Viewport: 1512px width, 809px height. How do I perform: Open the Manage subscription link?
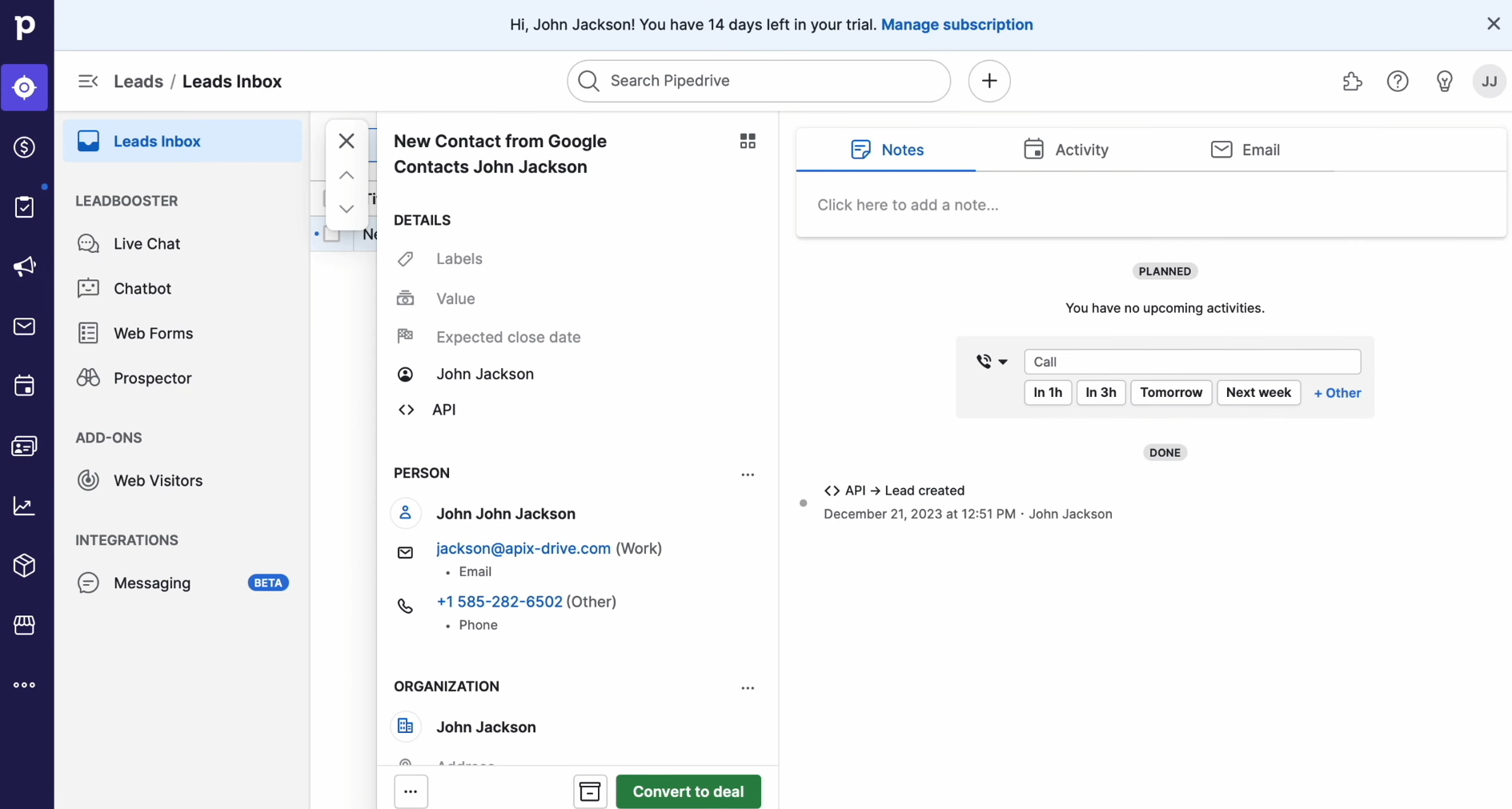[x=958, y=25]
